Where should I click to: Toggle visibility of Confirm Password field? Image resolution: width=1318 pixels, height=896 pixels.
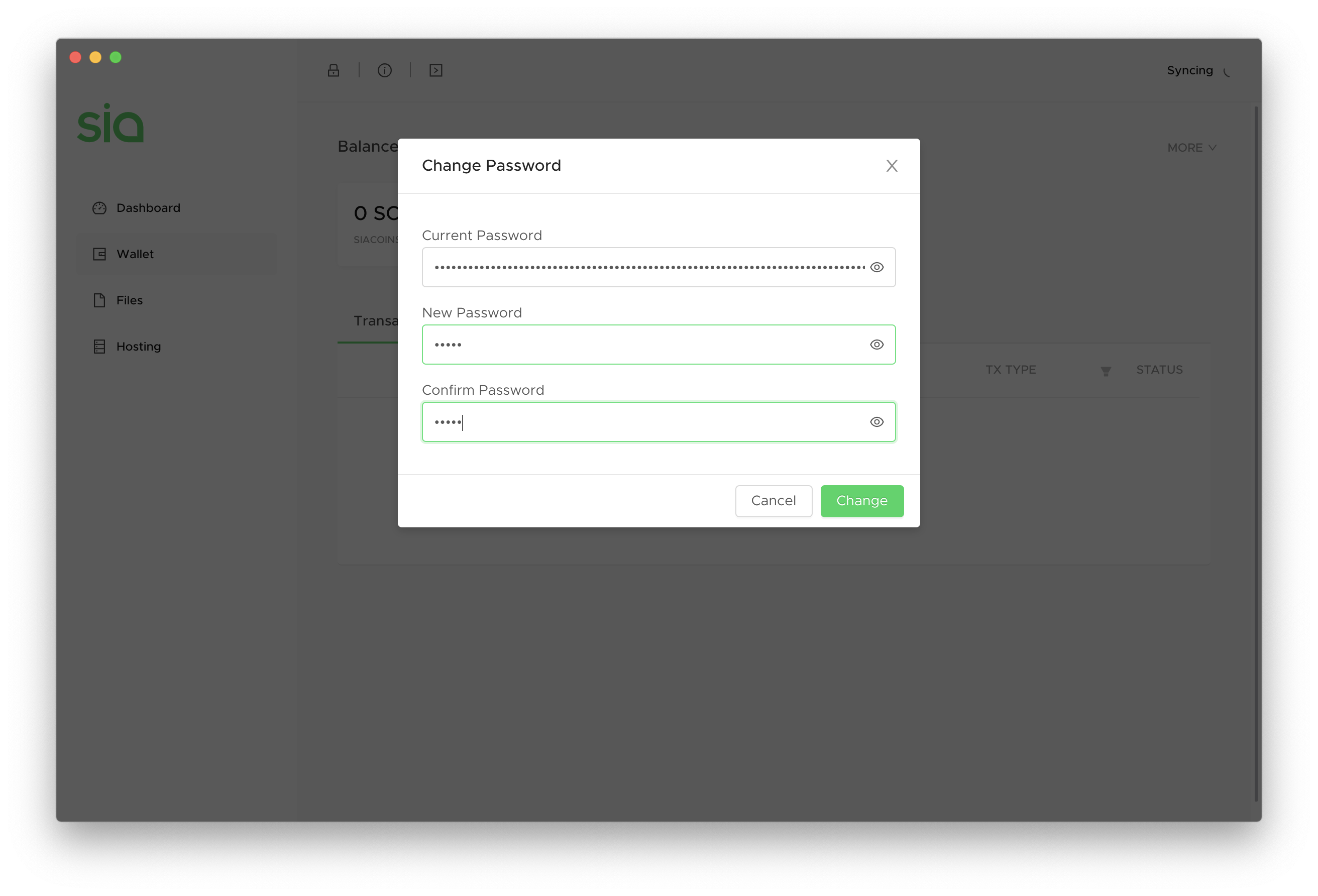point(877,422)
